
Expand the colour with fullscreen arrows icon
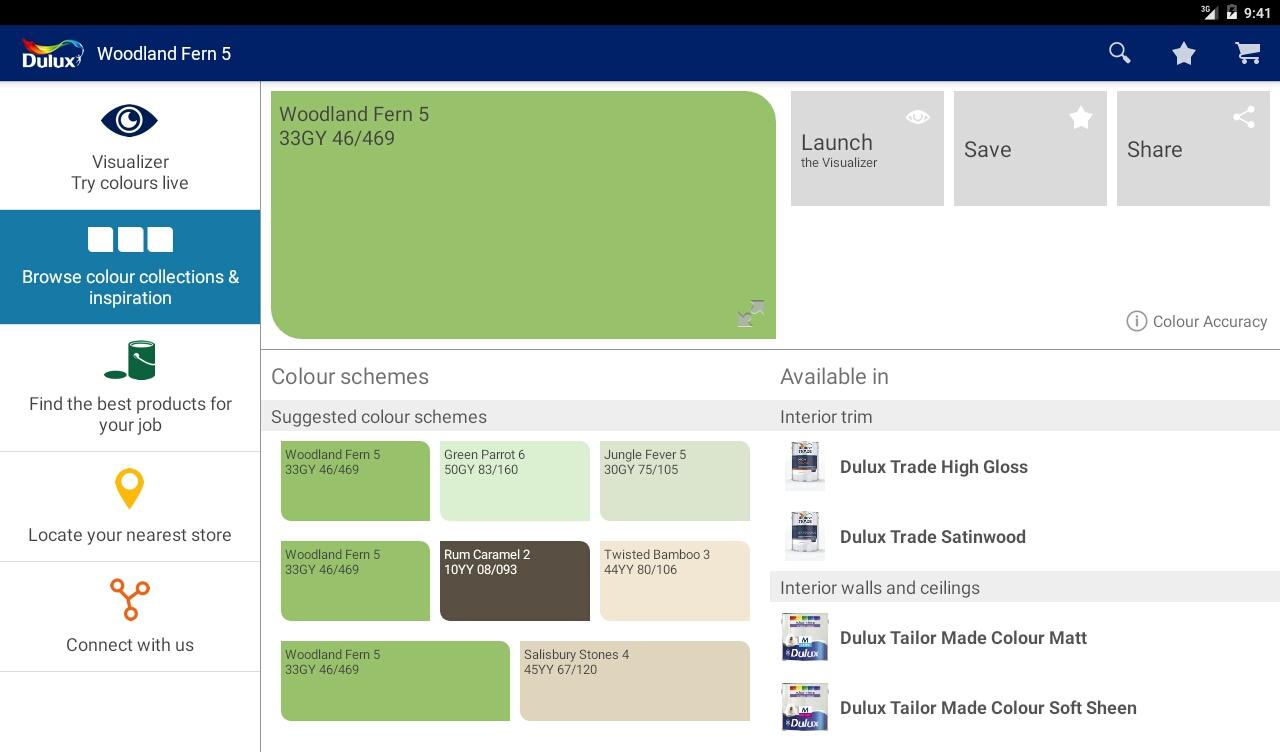pyautogui.click(x=751, y=314)
